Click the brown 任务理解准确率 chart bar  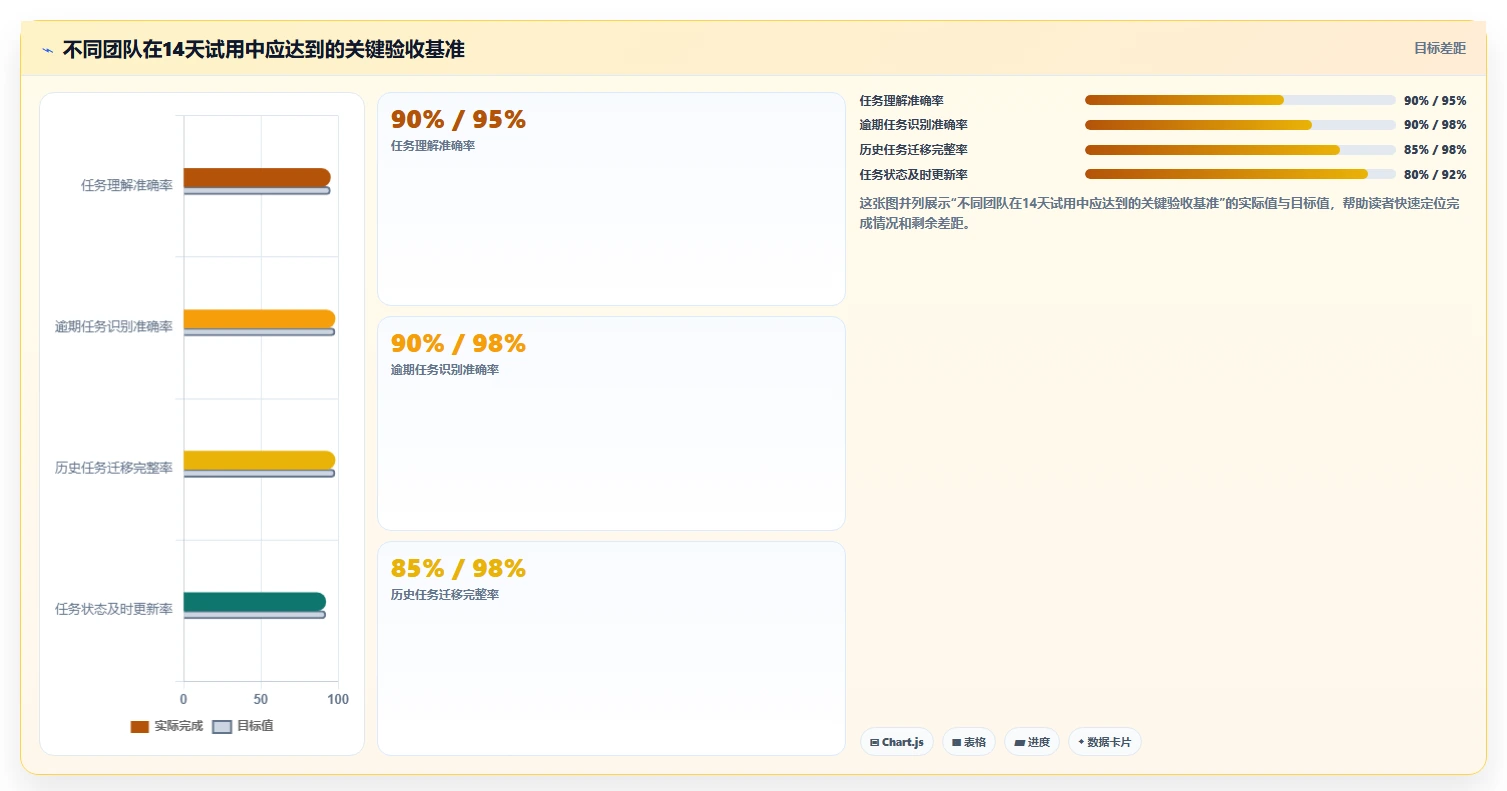tap(257, 177)
